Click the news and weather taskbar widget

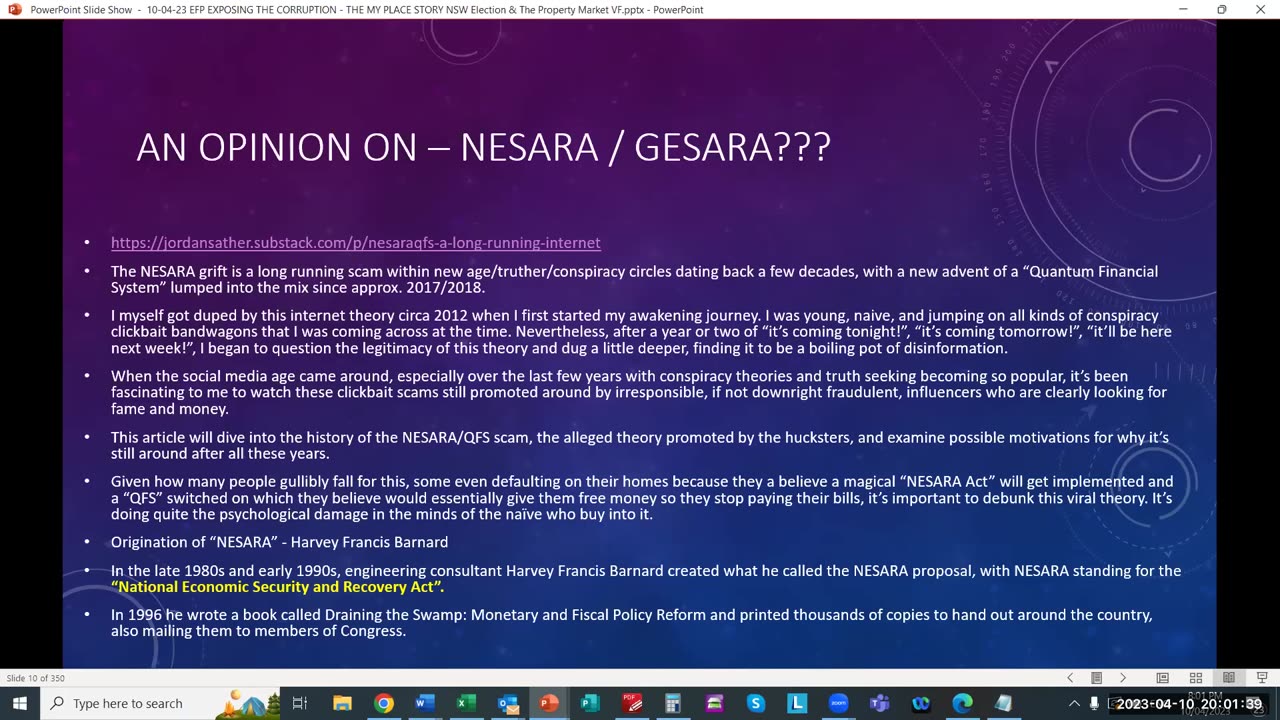coord(247,703)
